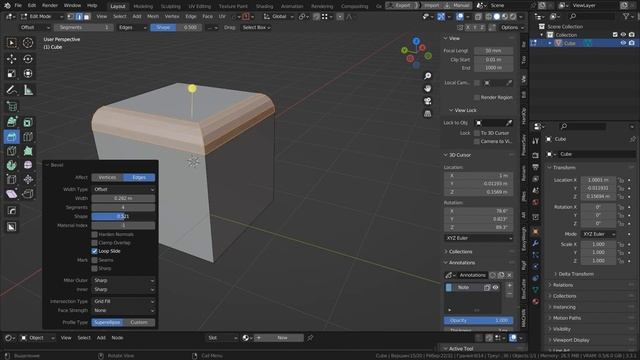
Task: Select the Rip Region tool
Action: (28, 194)
